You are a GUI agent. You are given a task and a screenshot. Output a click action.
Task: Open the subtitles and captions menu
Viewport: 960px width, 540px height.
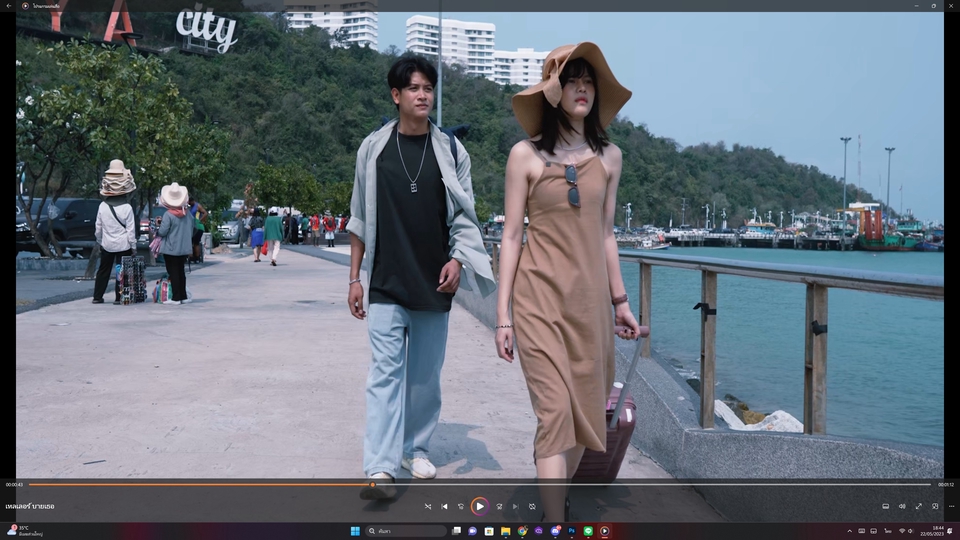[885, 507]
